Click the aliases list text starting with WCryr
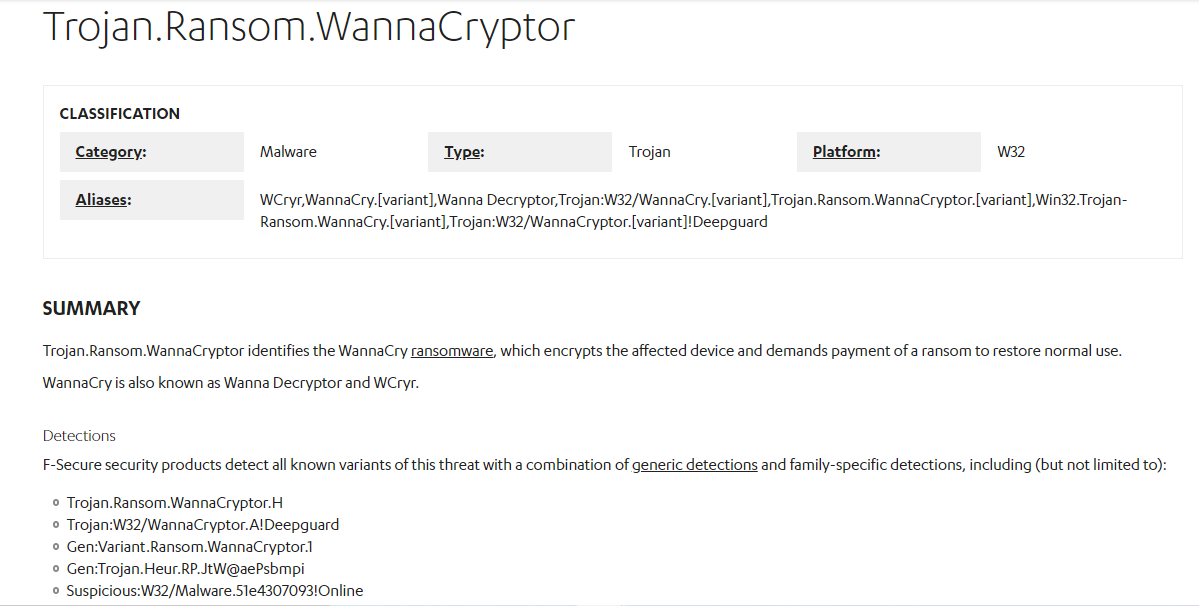This screenshot has width=1199, height=606. pyautogui.click(x=693, y=211)
